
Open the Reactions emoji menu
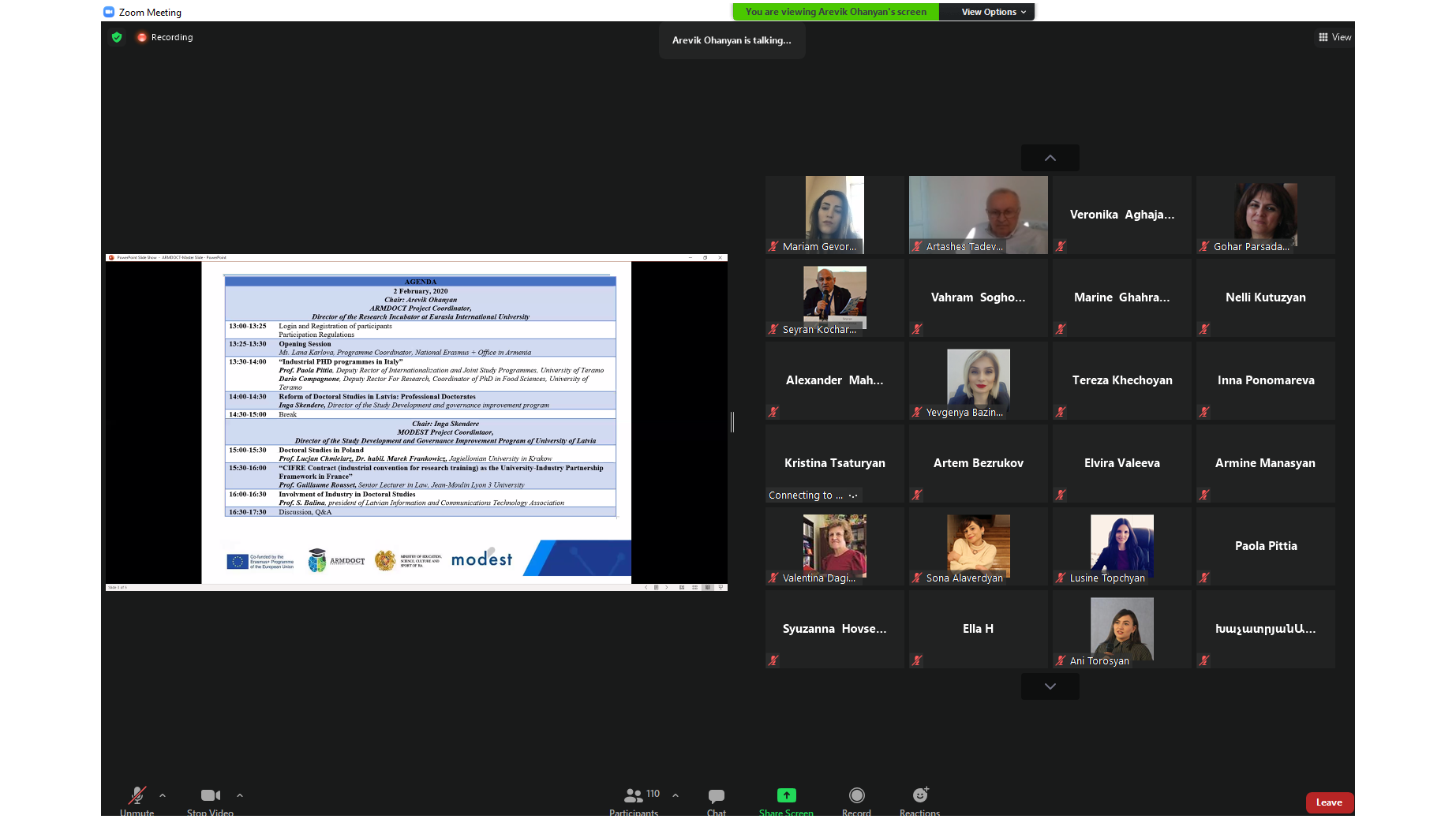coord(919,795)
